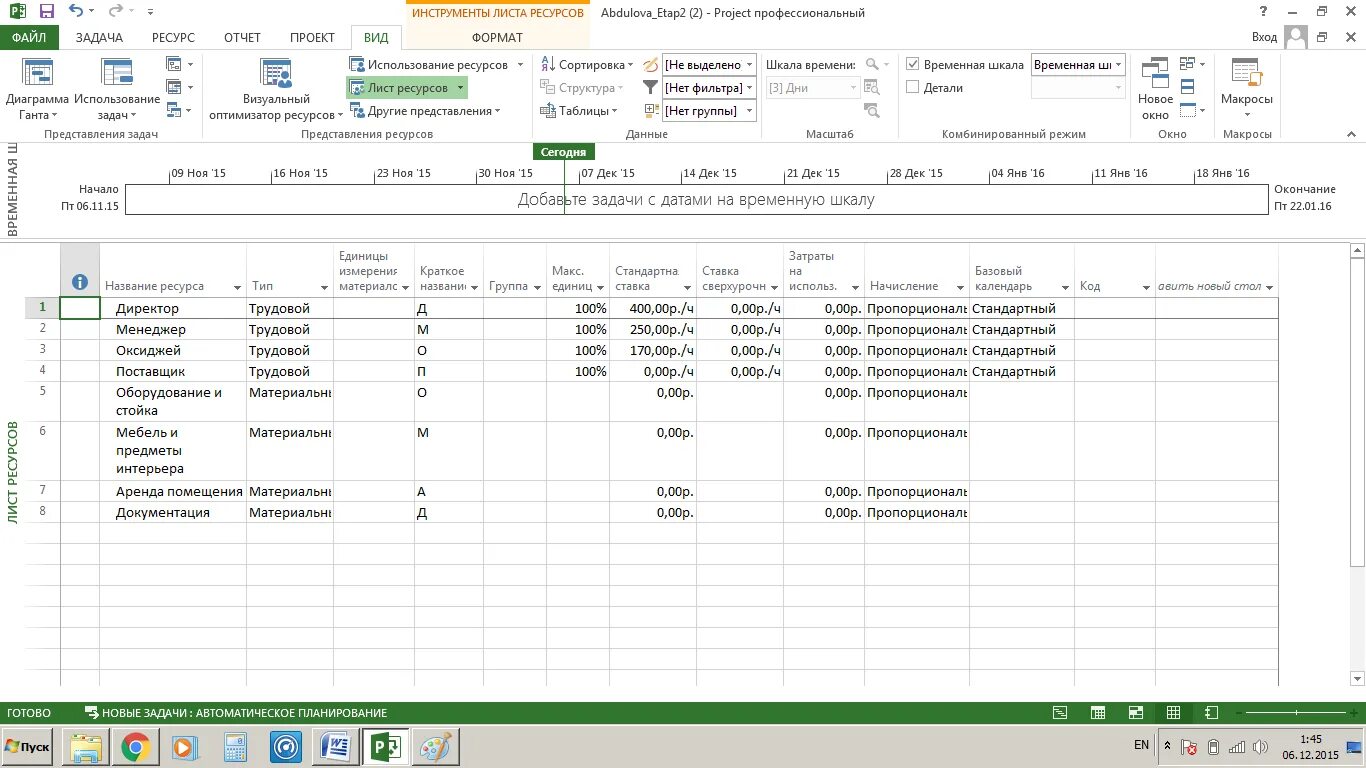Screen dimensions: 1366x768
Task: Open Название ресурса column filter arrow
Action: click(x=237, y=287)
